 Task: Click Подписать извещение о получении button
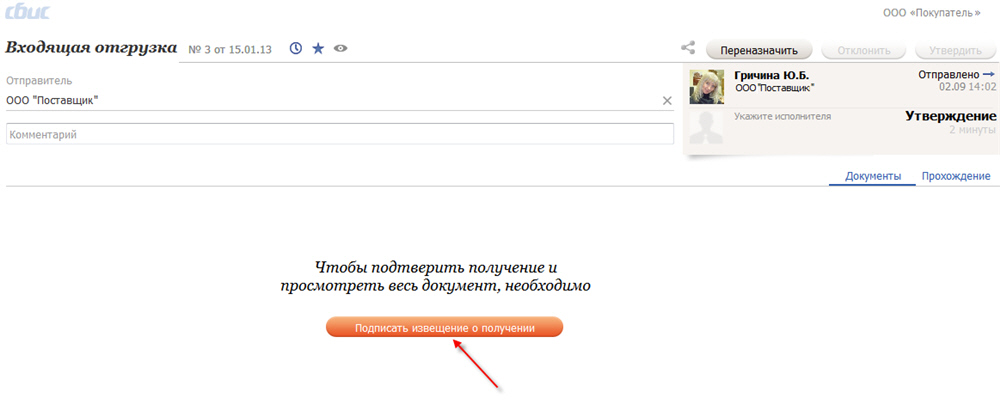[444, 327]
